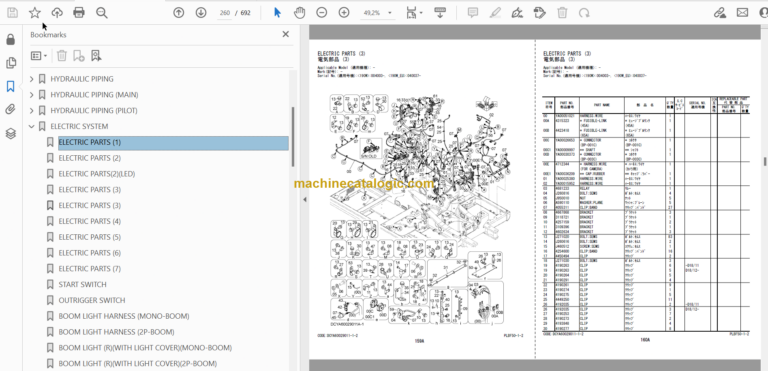
Task: Open the Attachments paperclip panel
Action: tap(10, 109)
